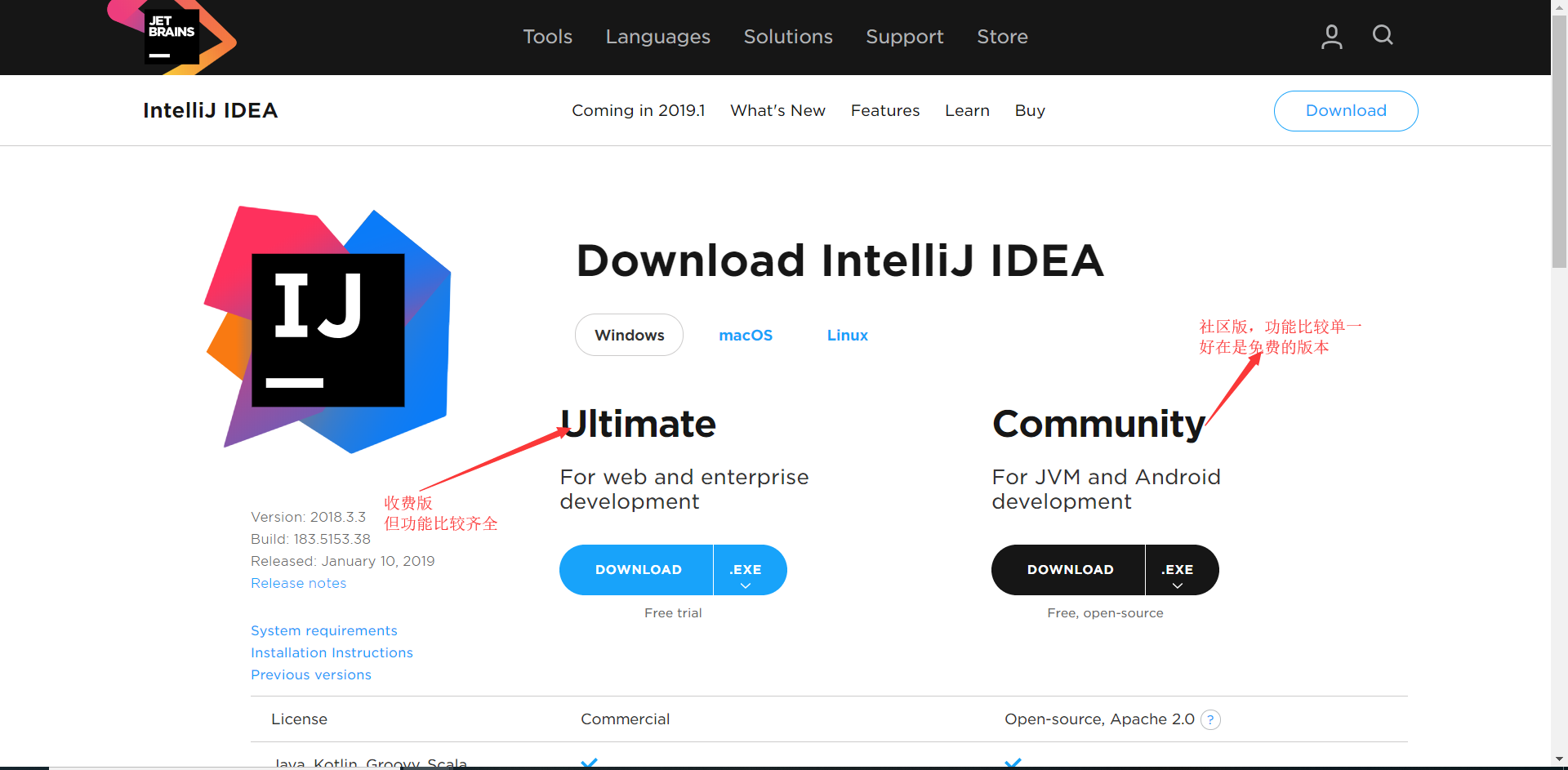This screenshot has width=1568, height=770.
Task: Click the 'Build: 183.5153.38' text
Action: tap(310, 539)
